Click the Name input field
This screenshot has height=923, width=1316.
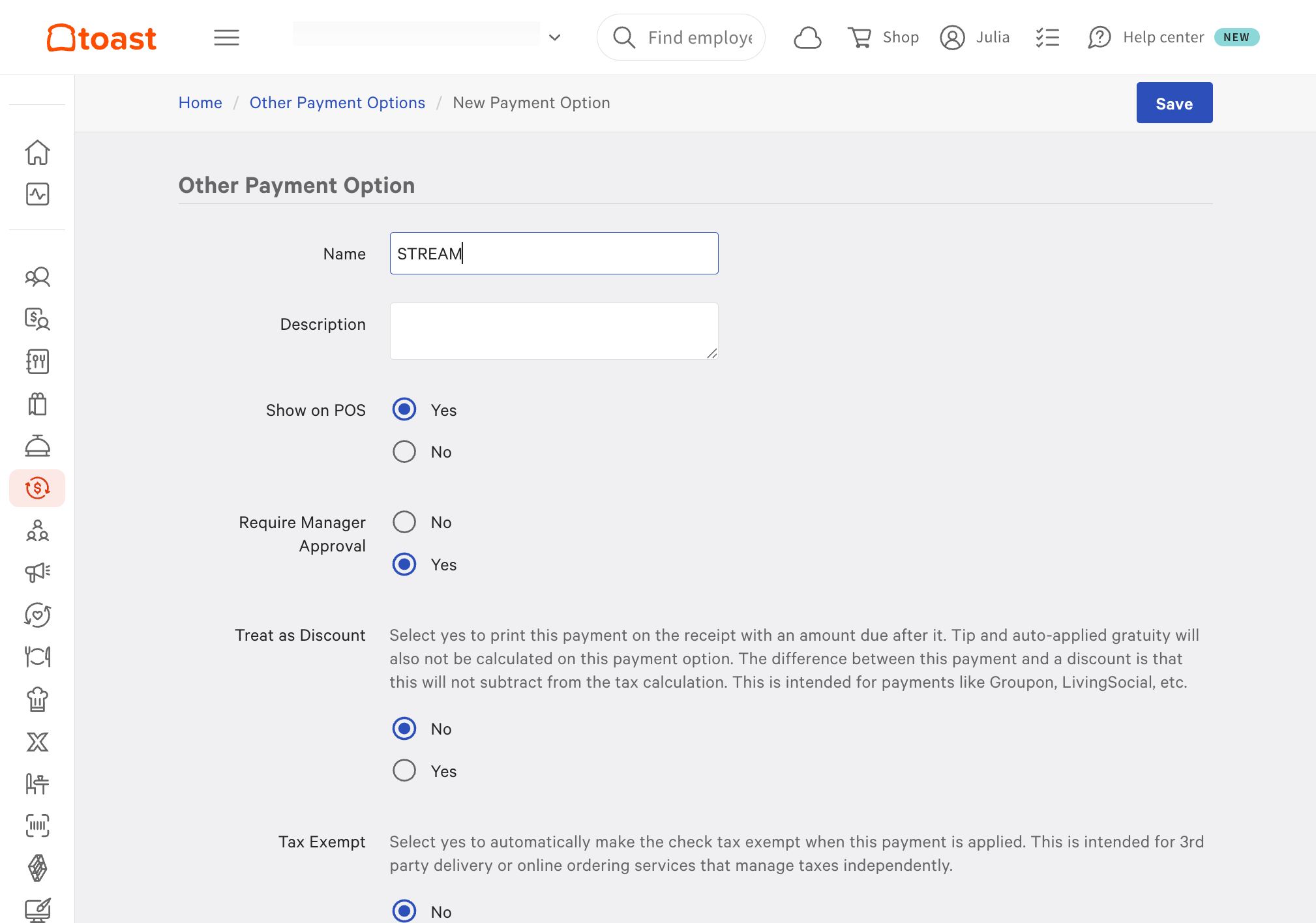(554, 254)
